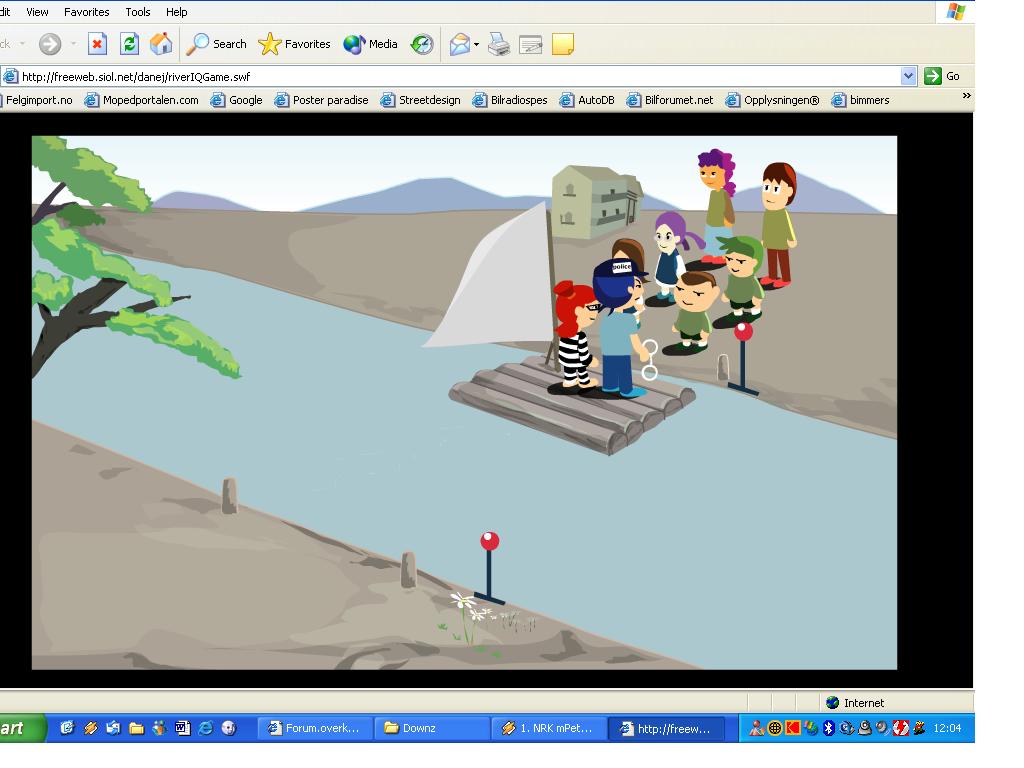Open the Mopedportalen.com bookmark link
The width and height of the screenshot is (1024, 768).
[x=142, y=100]
